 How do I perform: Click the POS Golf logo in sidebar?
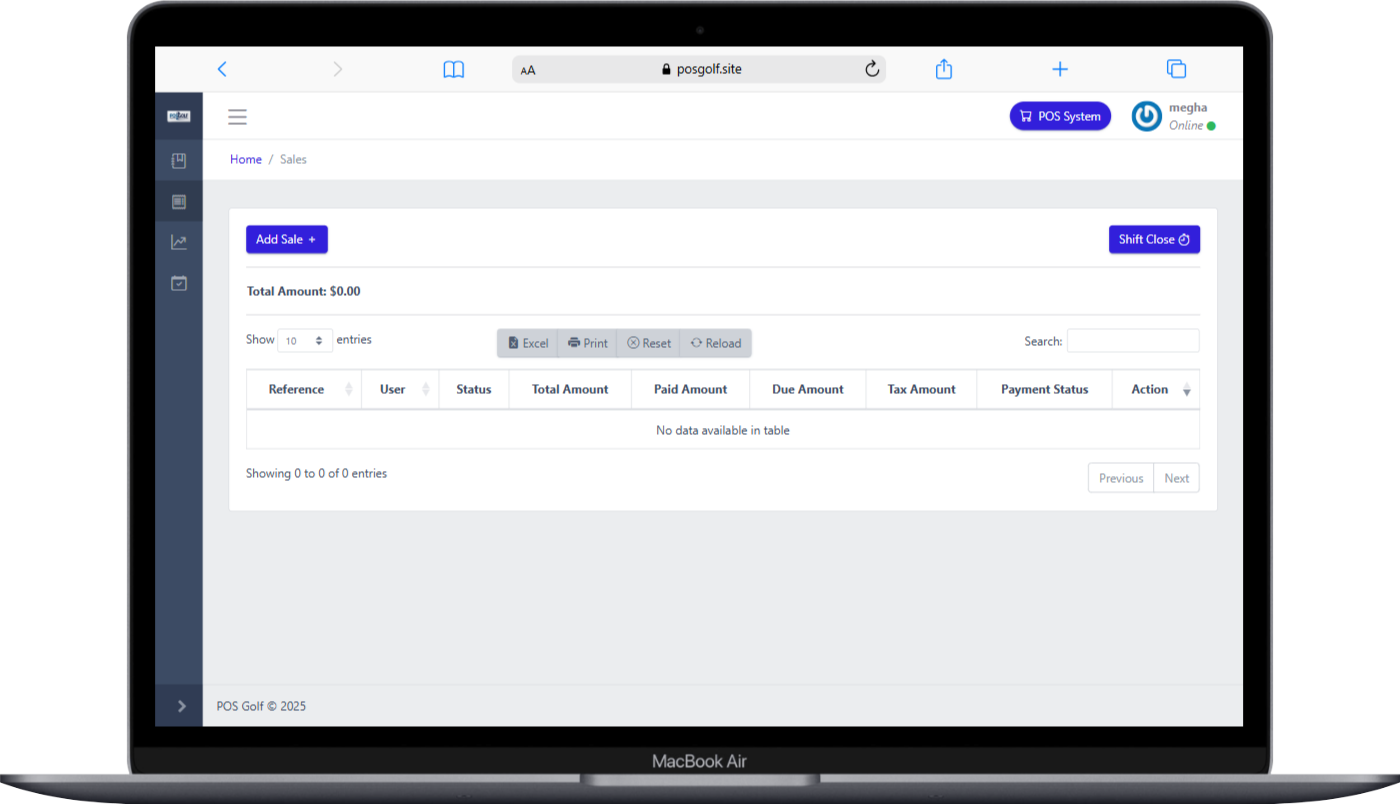[179, 116]
